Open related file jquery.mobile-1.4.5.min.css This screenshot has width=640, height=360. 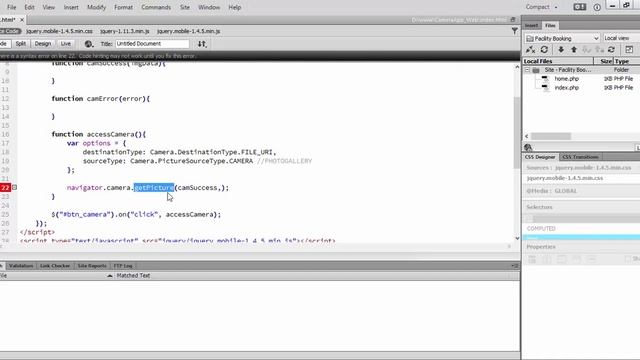59,31
